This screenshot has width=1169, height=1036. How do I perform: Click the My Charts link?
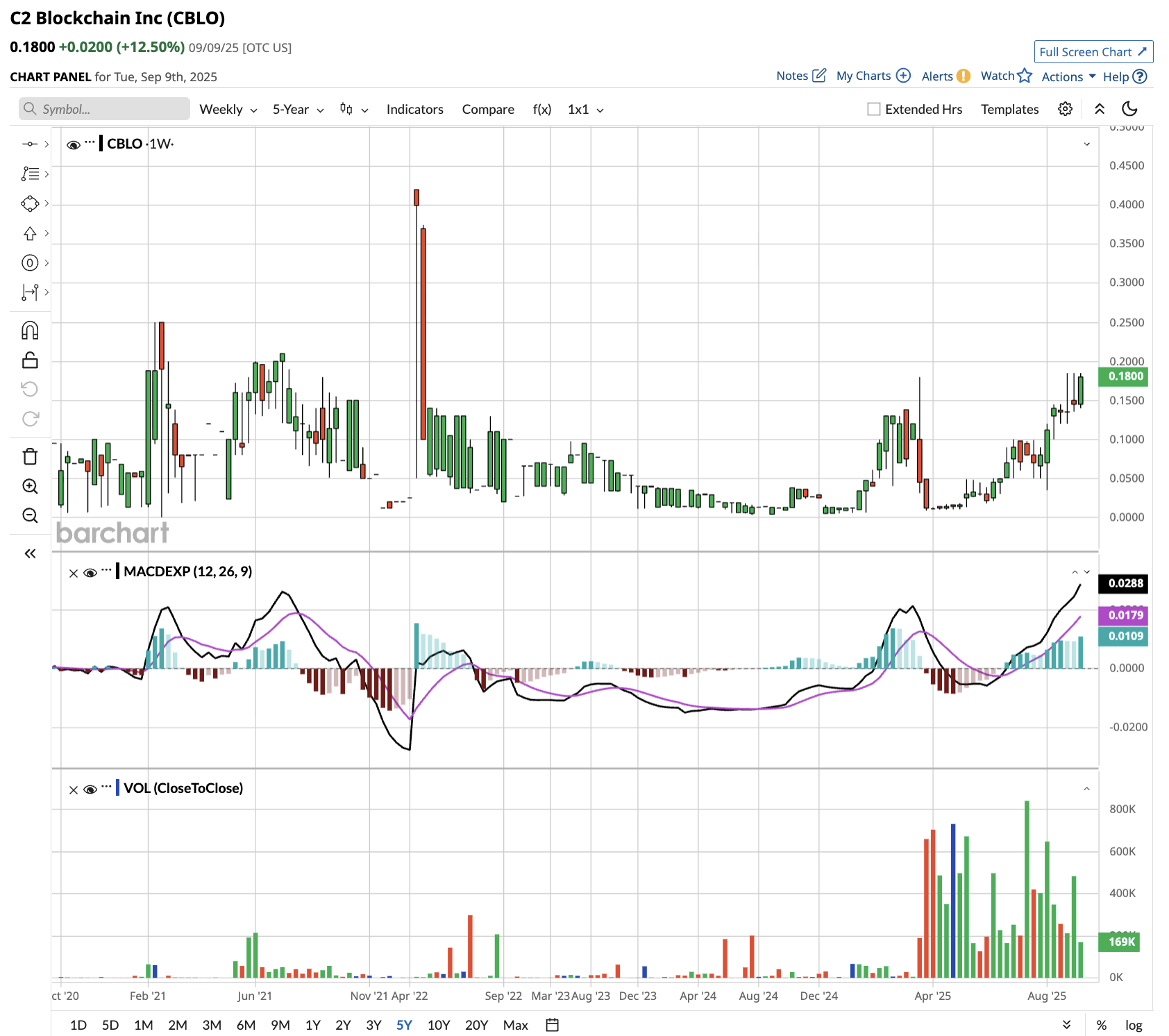point(864,76)
